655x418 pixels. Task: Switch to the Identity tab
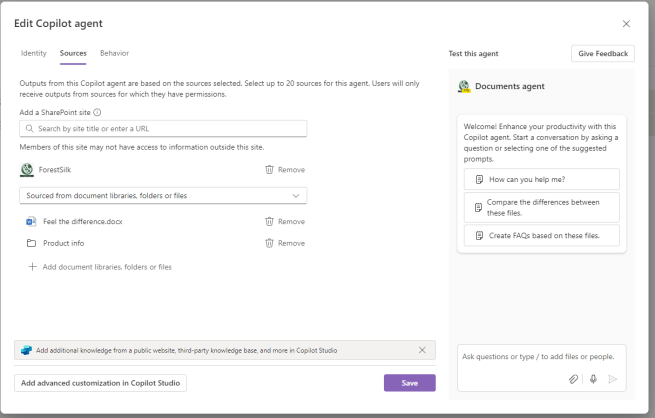34,53
